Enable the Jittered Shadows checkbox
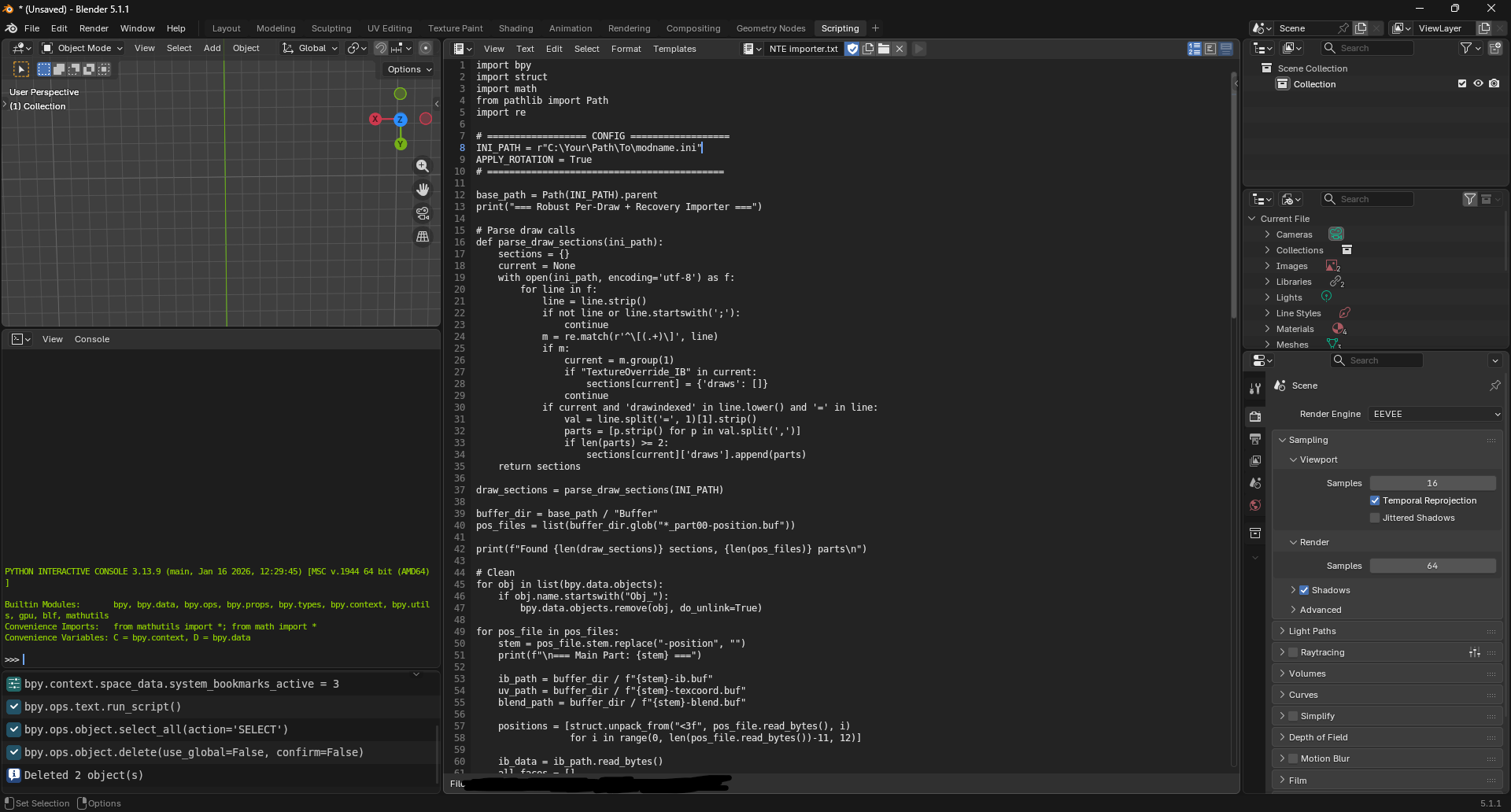 click(1375, 518)
